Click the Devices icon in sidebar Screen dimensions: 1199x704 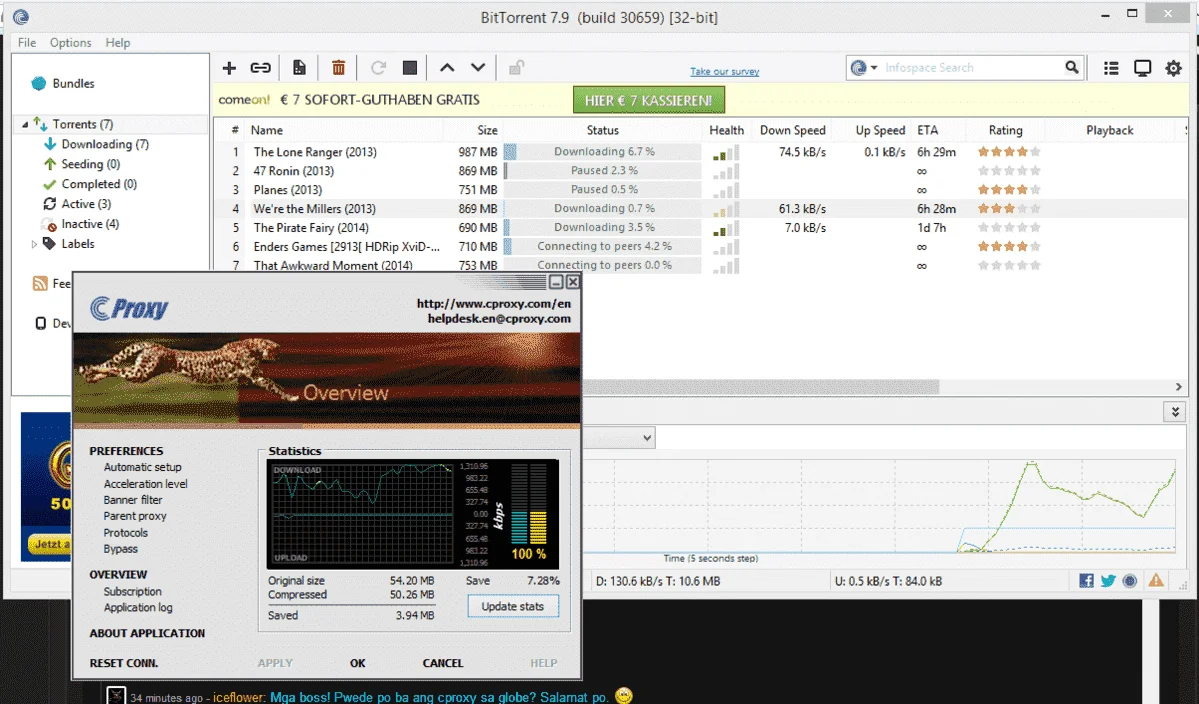pyautogui.click(x=41, y=323)
